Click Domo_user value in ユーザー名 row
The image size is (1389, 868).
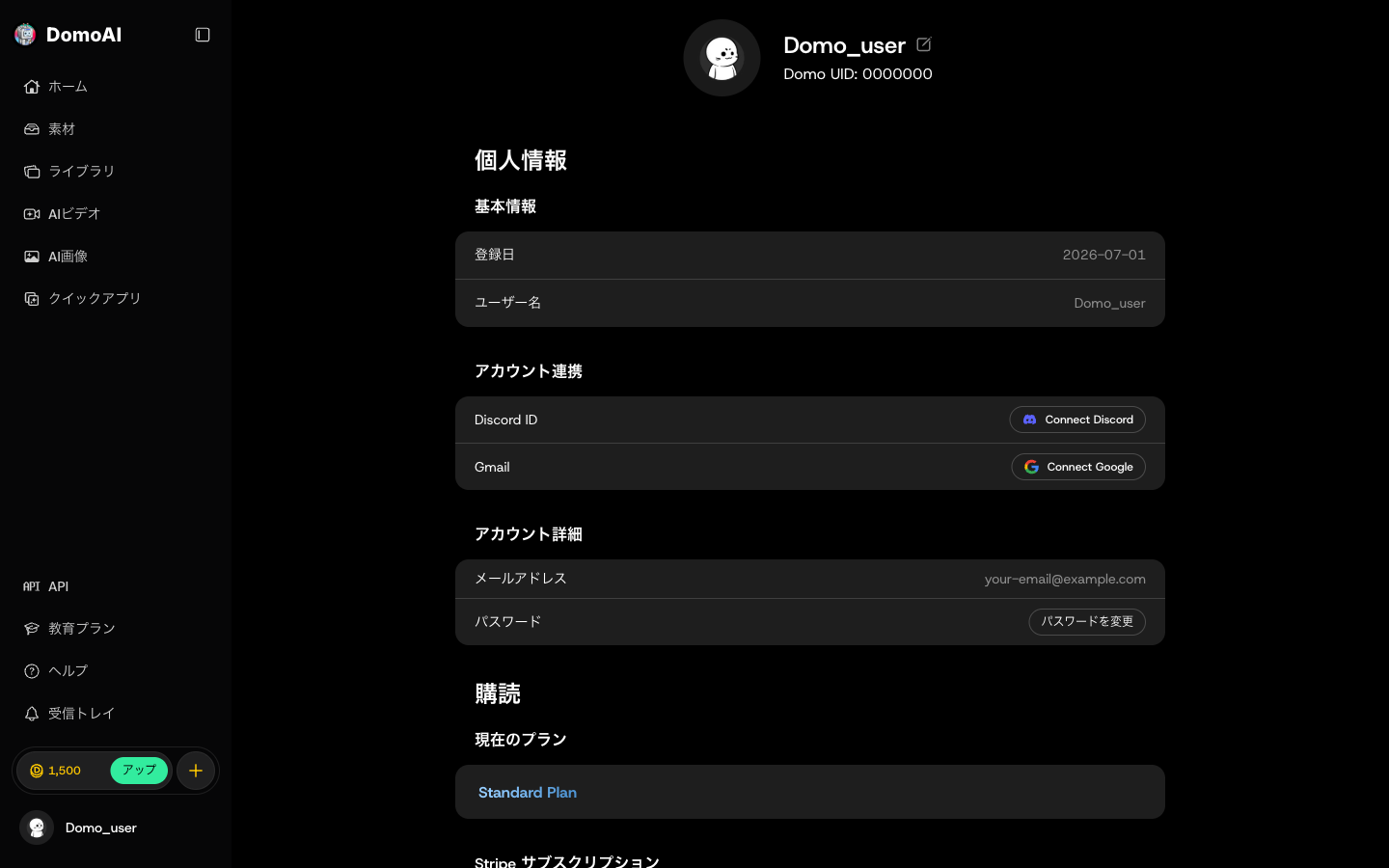[x=1110, y=303]
